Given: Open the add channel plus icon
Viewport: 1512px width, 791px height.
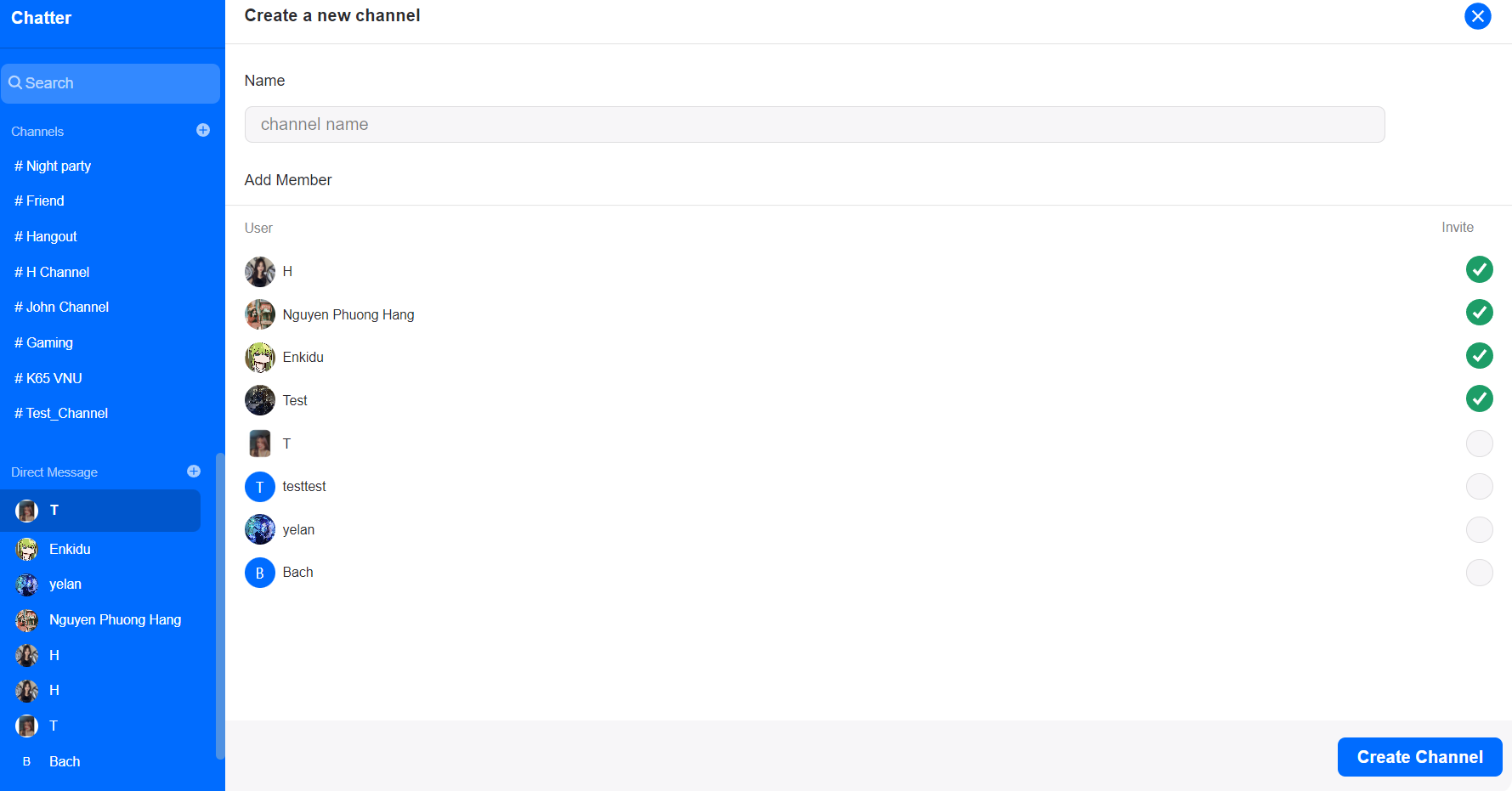Looking at the screenshot, I should [203, 130].
